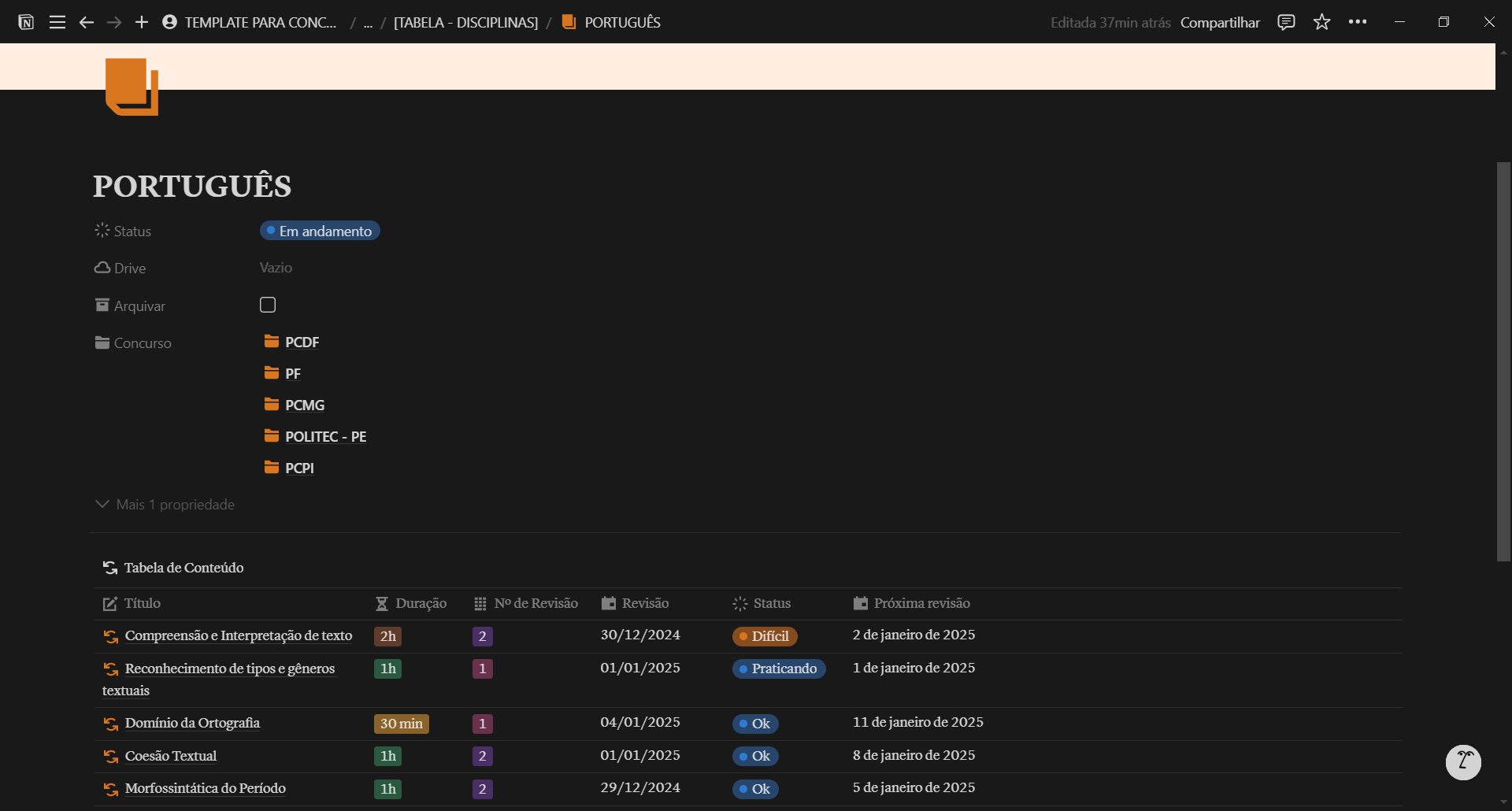Screen dimensions: 1512x811
Task: Open the Notion app logo icon
Action: click(26, 22)
